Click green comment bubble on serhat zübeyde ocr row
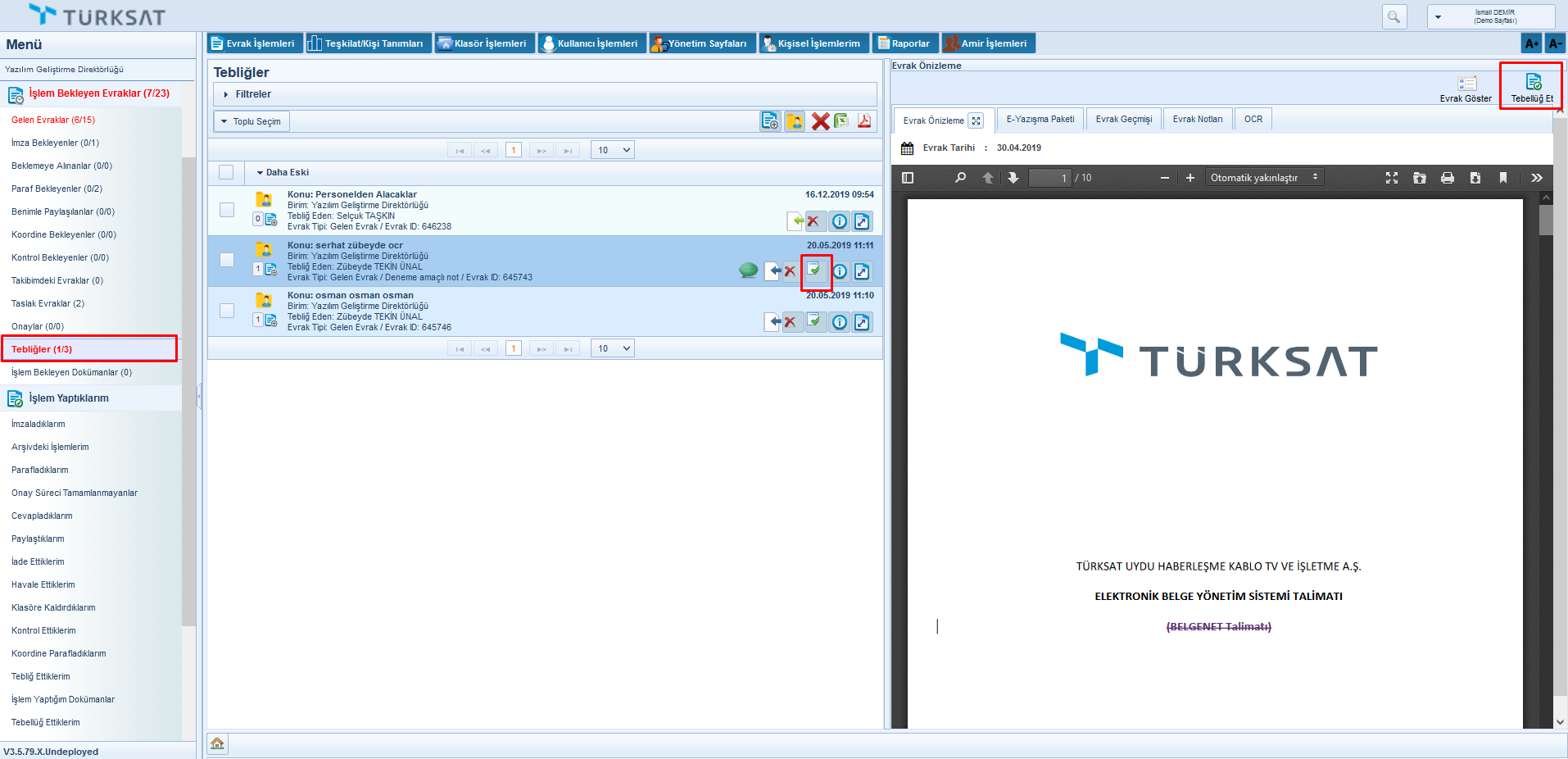 click(x=748, y=270)
